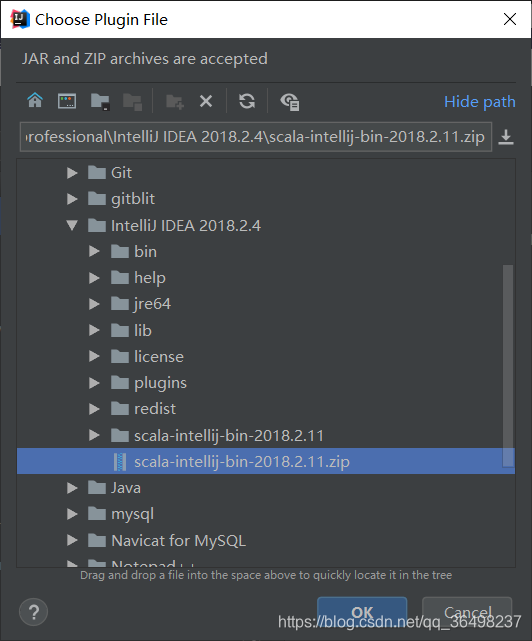This screenshot has height=641, width=532.
Task: Refresh the file tree
Action: click(x=247, y=101)
